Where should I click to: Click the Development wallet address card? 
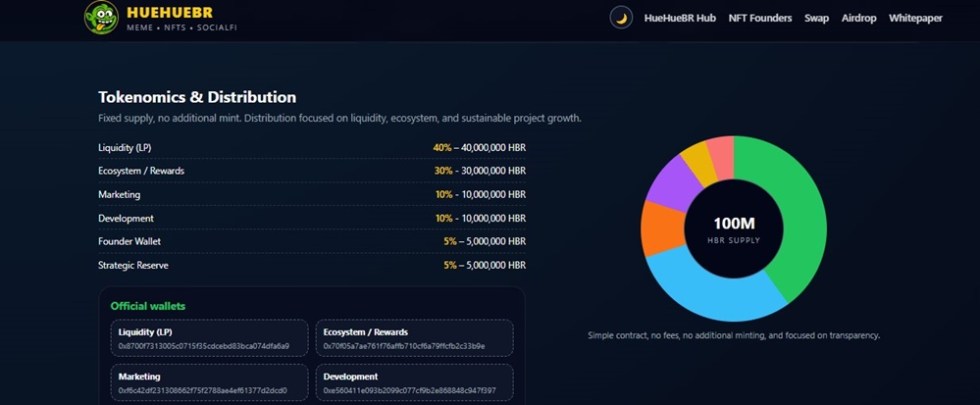(x=414, y=383)
